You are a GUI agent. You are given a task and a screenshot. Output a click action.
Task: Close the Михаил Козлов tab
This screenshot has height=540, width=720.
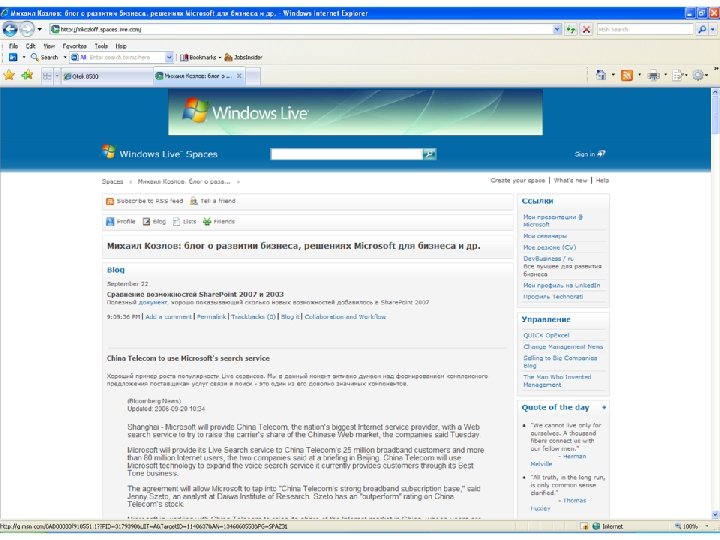pos(239,76)
